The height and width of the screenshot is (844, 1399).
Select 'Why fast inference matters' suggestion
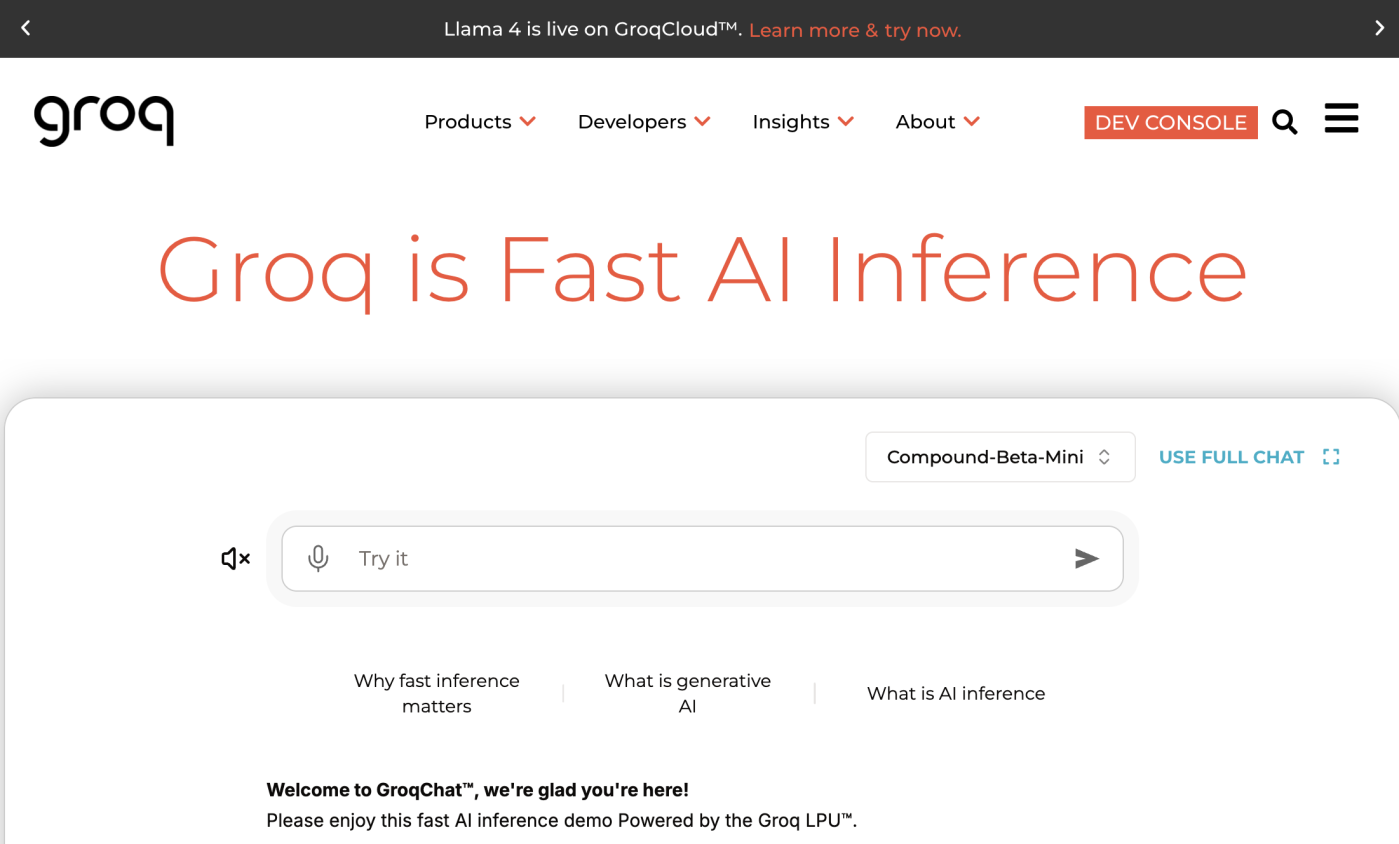(437, 693)
